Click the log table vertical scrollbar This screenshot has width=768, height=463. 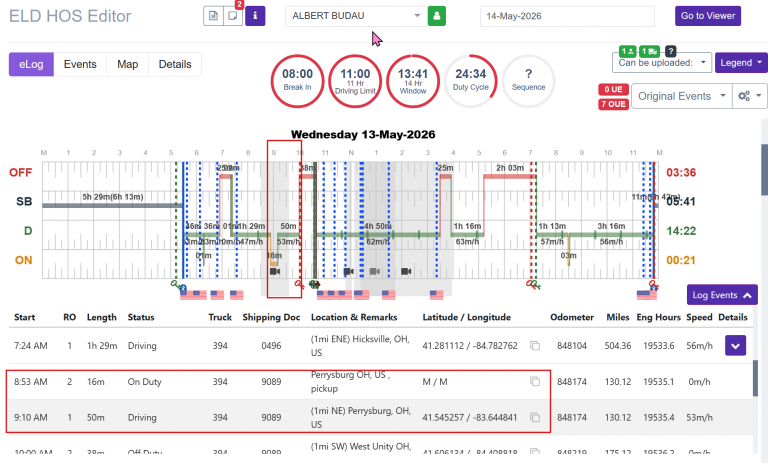(755, 377)
